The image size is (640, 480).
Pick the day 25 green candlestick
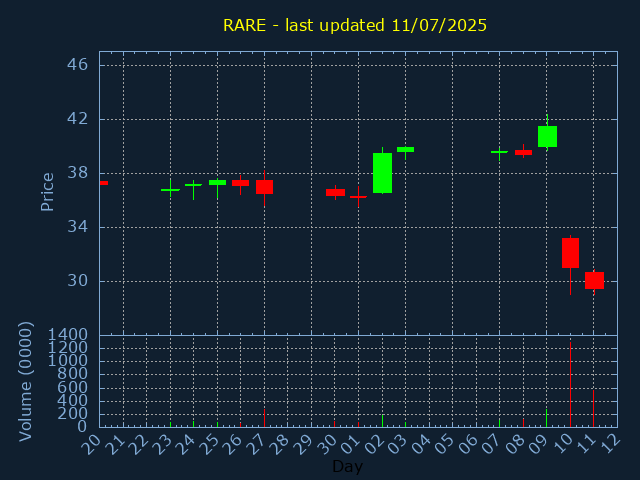click(218, 182)
